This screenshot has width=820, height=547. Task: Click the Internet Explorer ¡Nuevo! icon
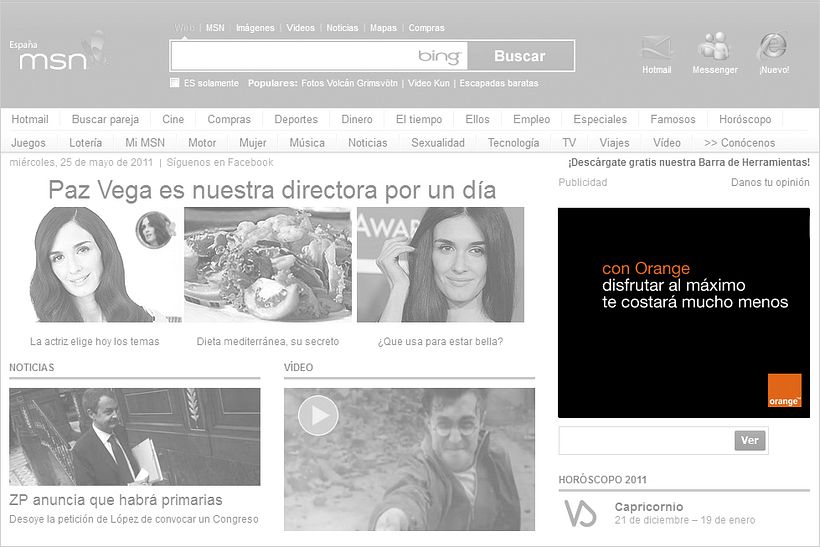[x=773, y=47]
